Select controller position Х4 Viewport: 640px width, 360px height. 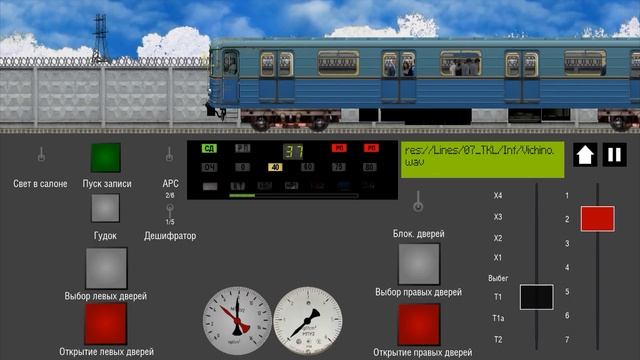pyautogui.click(x=498, y=196)
